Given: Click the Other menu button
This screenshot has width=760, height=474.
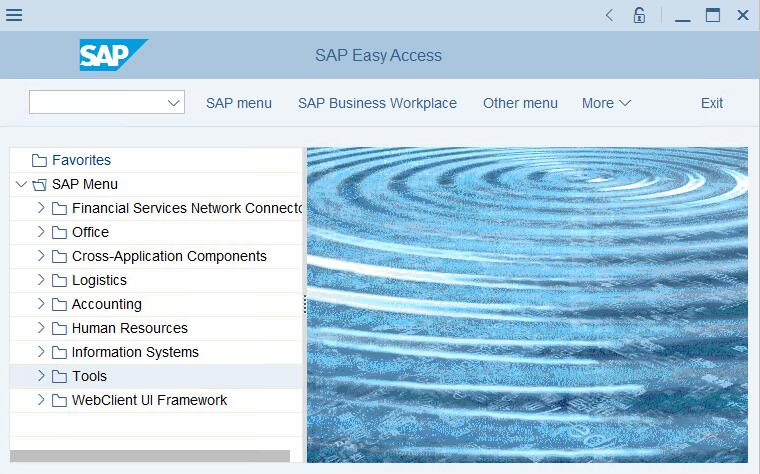Looking at the screenshot, I should [520, 103].
